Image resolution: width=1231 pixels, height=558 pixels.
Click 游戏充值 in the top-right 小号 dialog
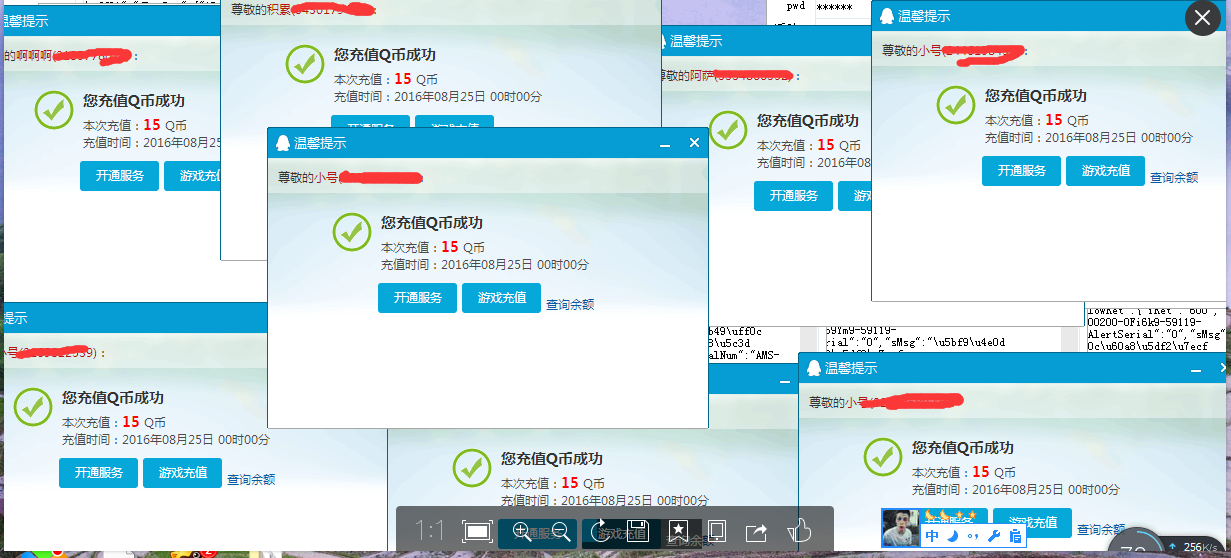tap(1105, 171)
